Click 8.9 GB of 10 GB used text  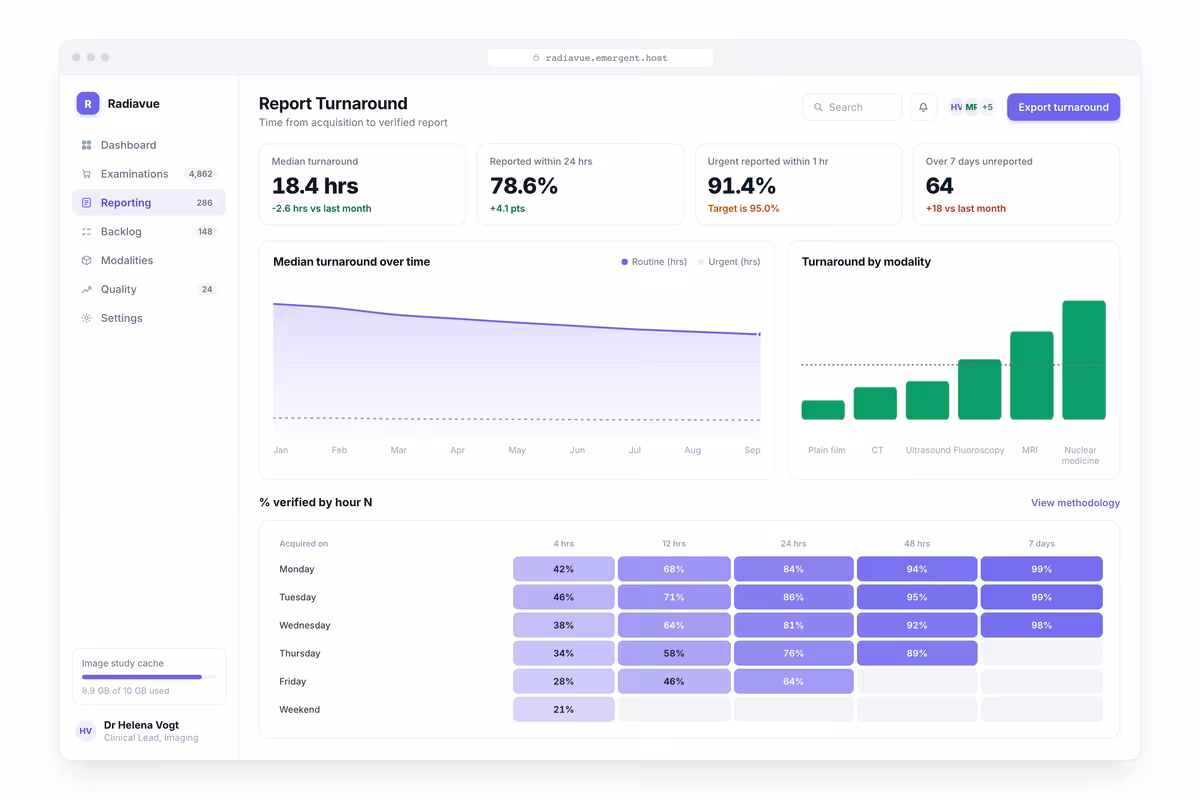point(125,691)
